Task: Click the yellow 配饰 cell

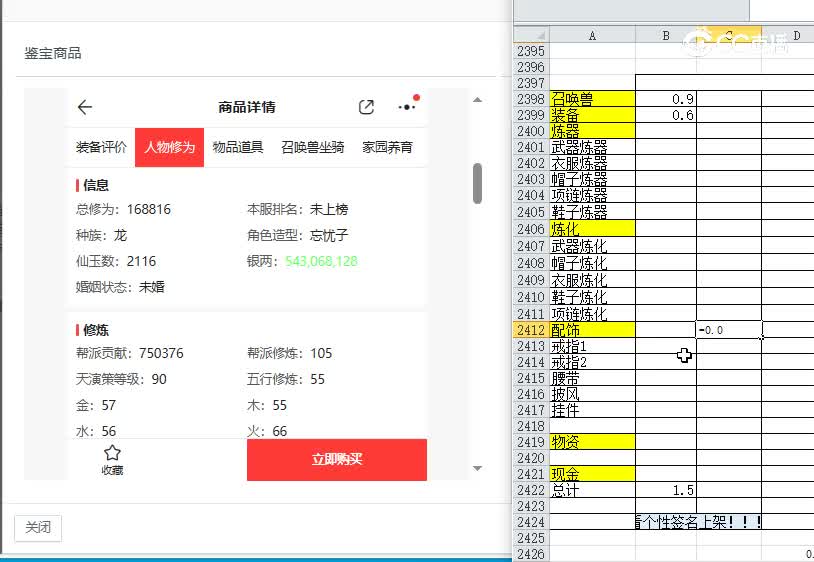Action: point(592,330)
